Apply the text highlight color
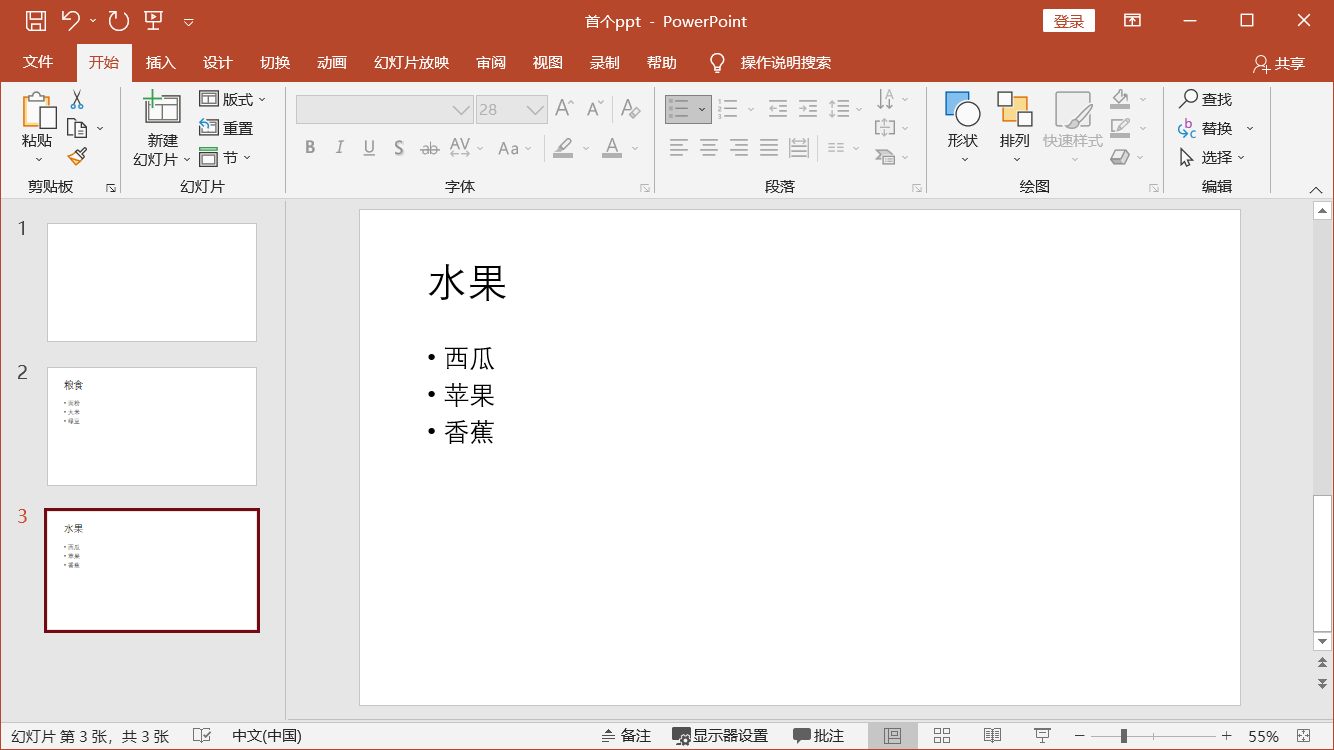The image size is (1334, 750). coord(563,148)
